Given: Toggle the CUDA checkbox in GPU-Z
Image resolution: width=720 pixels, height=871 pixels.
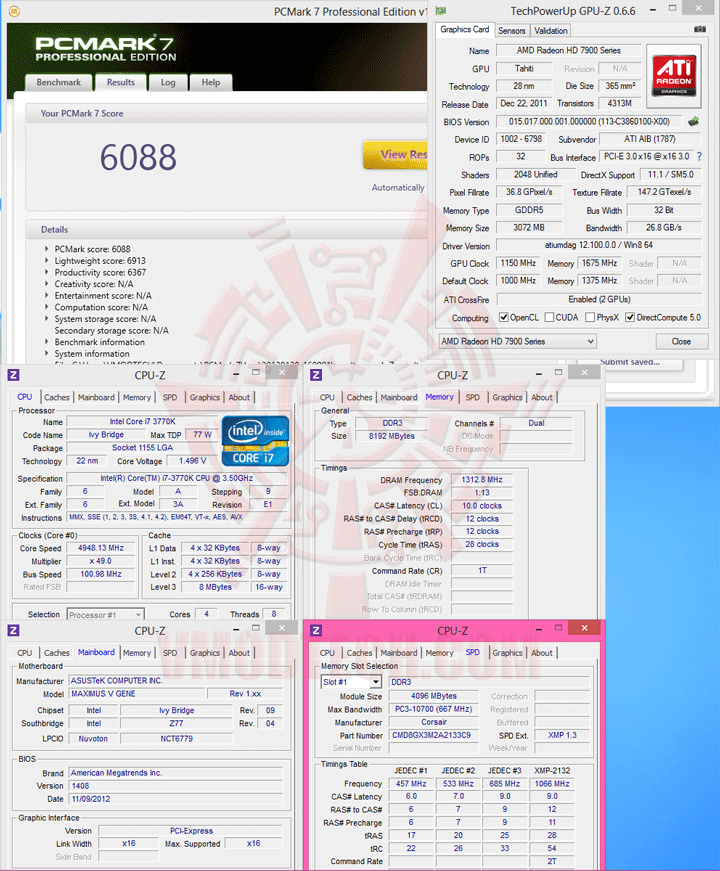Looking at the screenshot, I should click(549, 317).
